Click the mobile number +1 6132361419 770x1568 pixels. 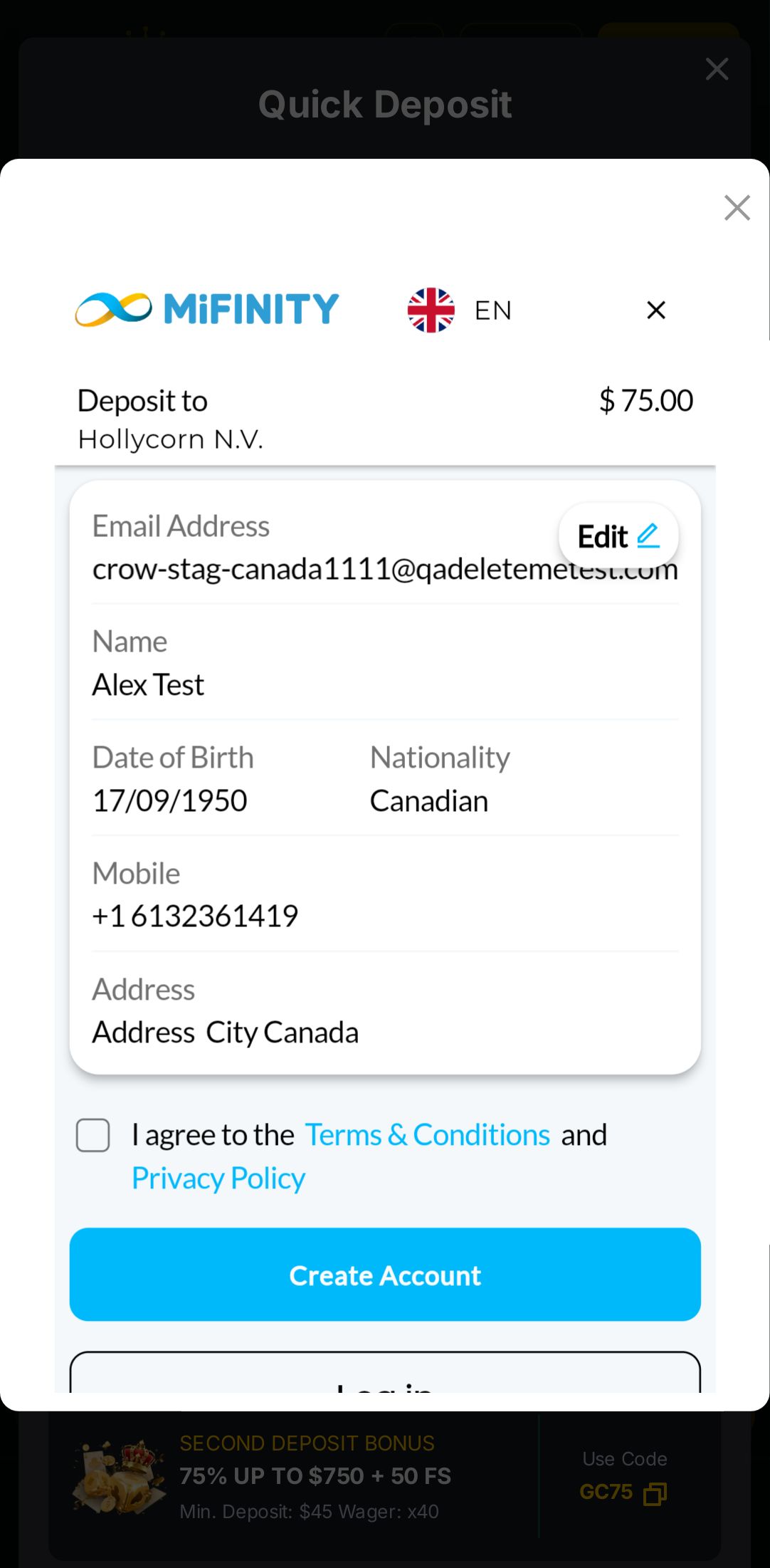[x=195, y=916]
